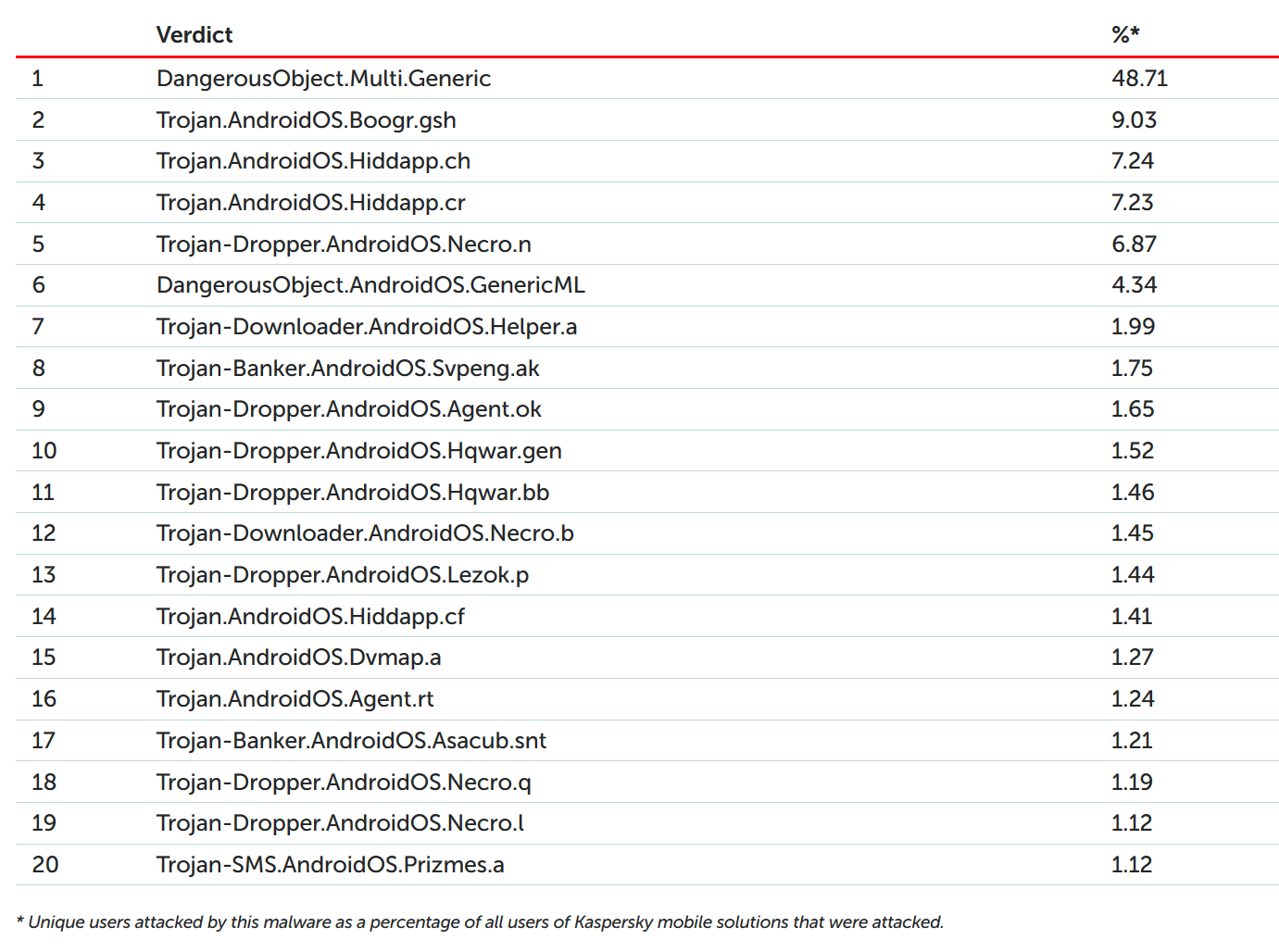The image size is (1279, 952).
Task: Click the 1.21 percentage for Asacub.snt
Action: (1132, 741)
